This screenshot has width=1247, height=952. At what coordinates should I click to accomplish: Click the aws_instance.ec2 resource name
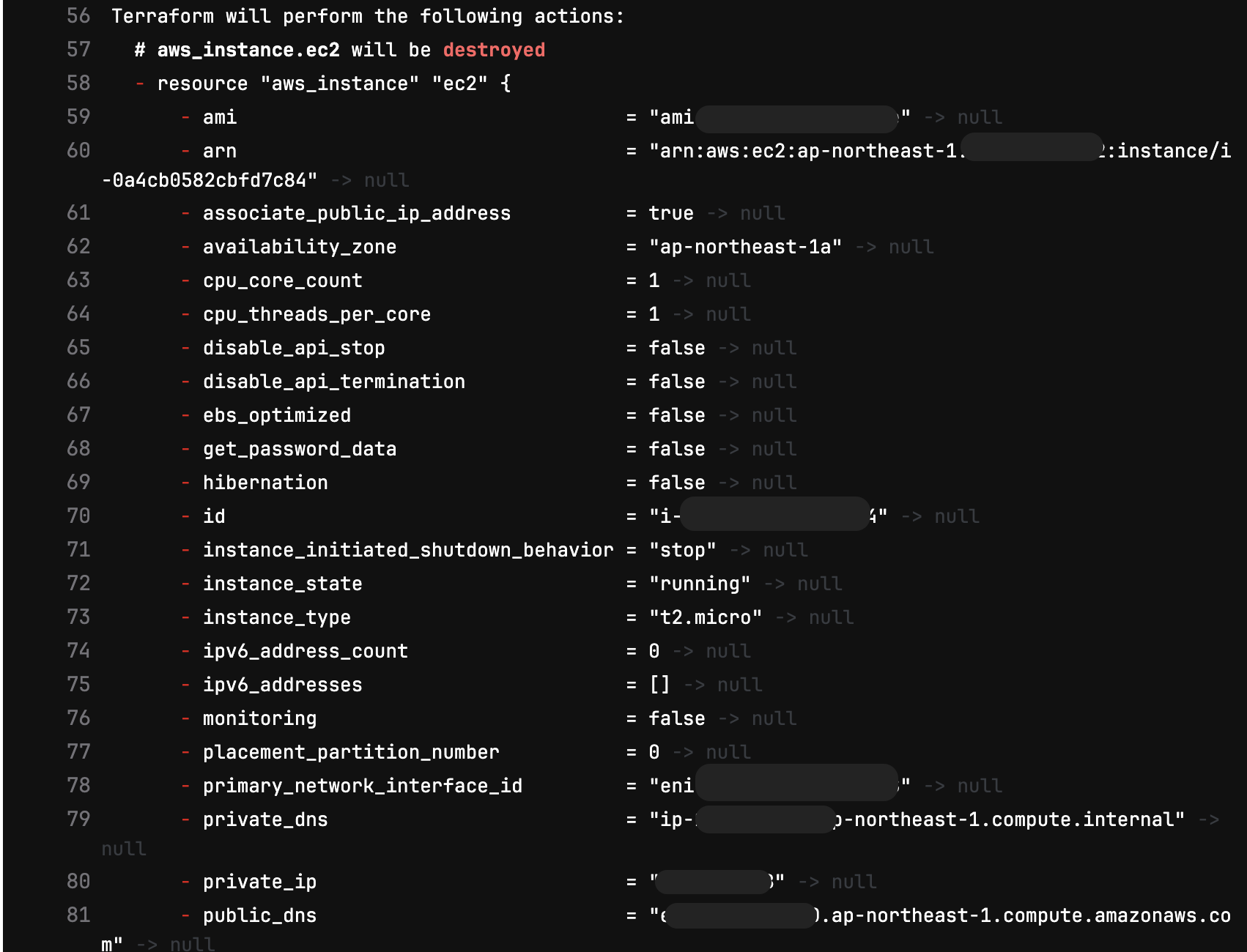click(248, 50)
